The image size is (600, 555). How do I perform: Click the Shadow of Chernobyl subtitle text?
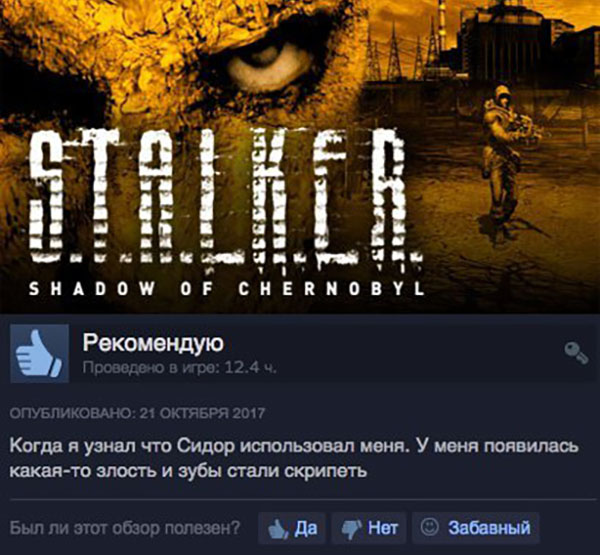point(227,289)
